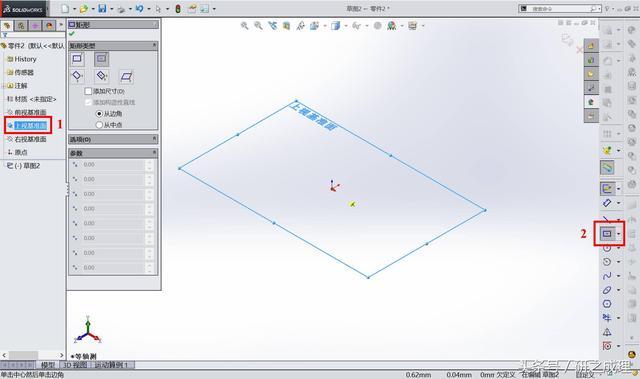Select the Smart Dimension tool icon
640x379 pixels.
pos(607,203)
